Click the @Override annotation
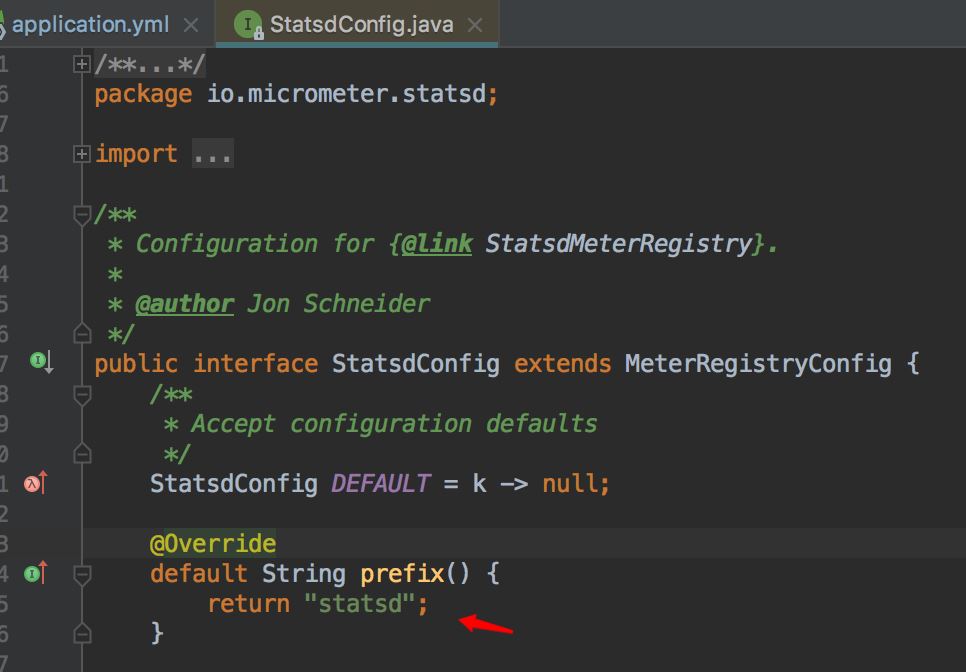This screenshot has height=672, width=966. click(212, 544)
